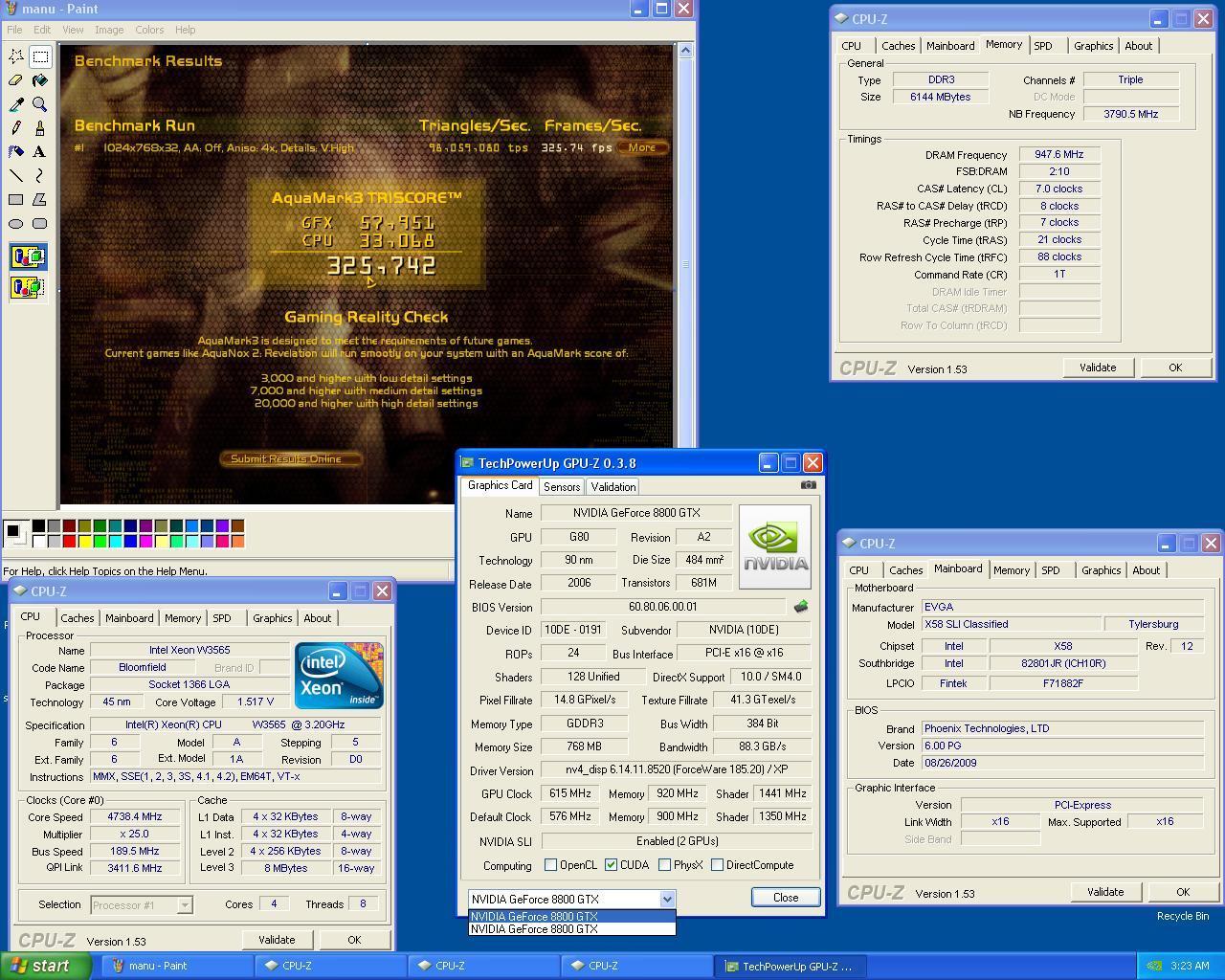Click the Driver Version field in GPU-Z
Viewport: 1225px width, 980px height.
pos(676,769)
